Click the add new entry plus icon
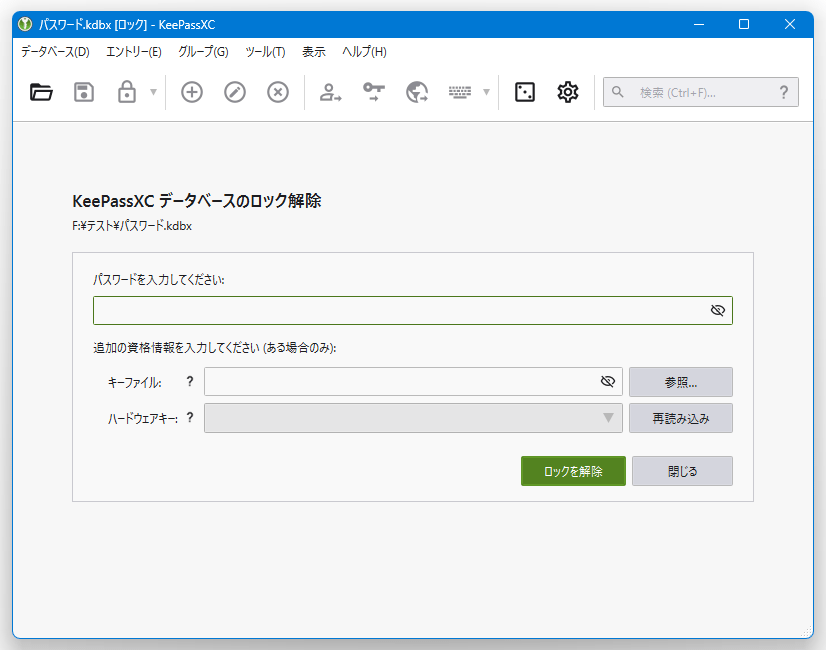This screenshot has width=826, height=650. tap(192, 92)
